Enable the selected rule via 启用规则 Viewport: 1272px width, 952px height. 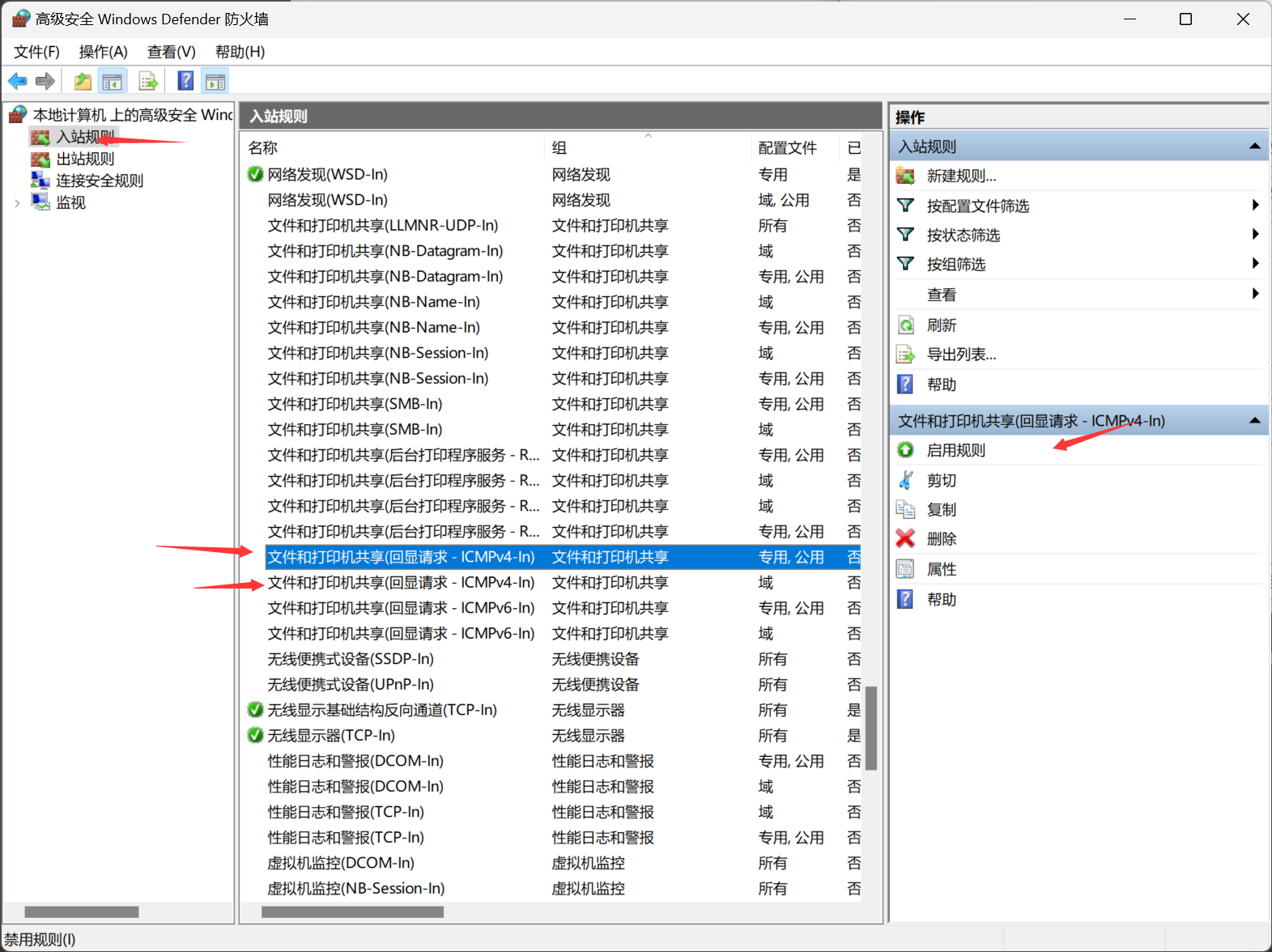pos(955,450)
